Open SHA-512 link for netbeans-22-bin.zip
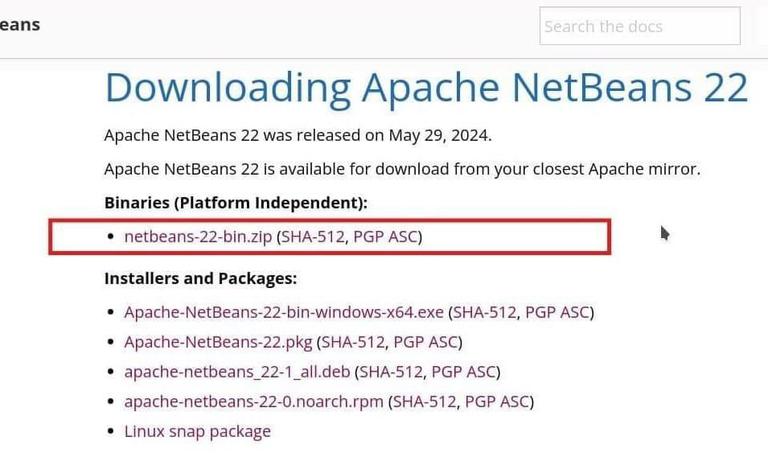Image resolution: width=768 pixels, height=457 pixels. point(309,237)
